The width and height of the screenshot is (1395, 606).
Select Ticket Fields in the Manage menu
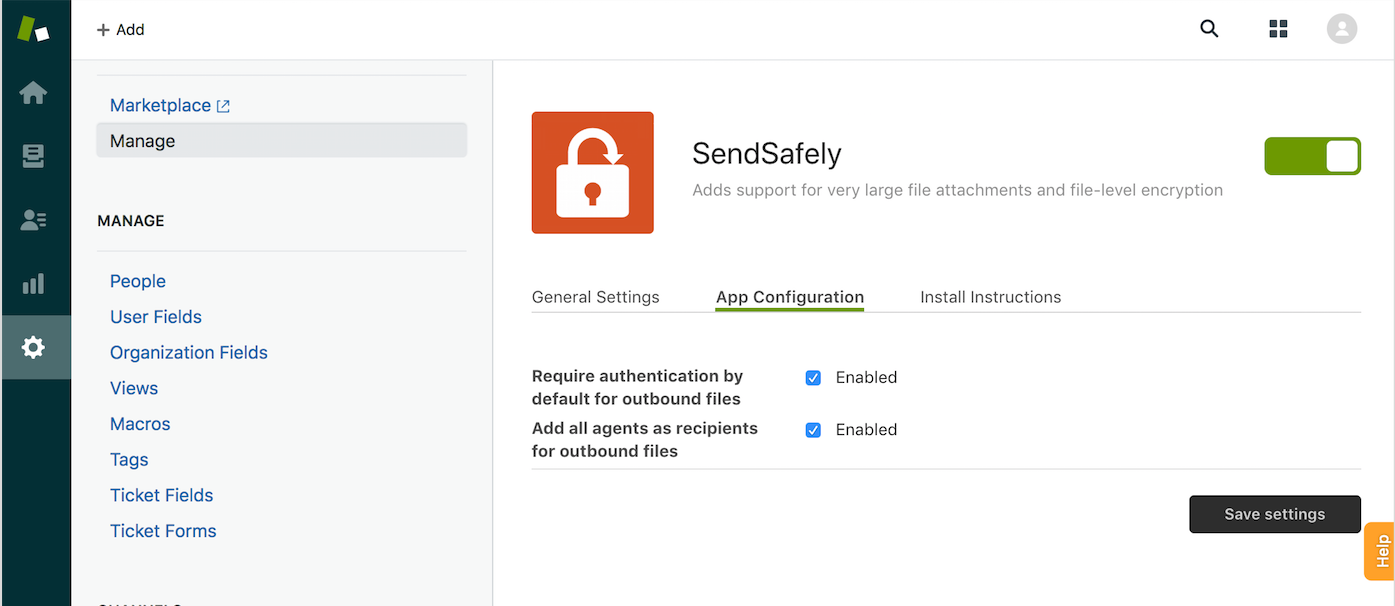161,495
